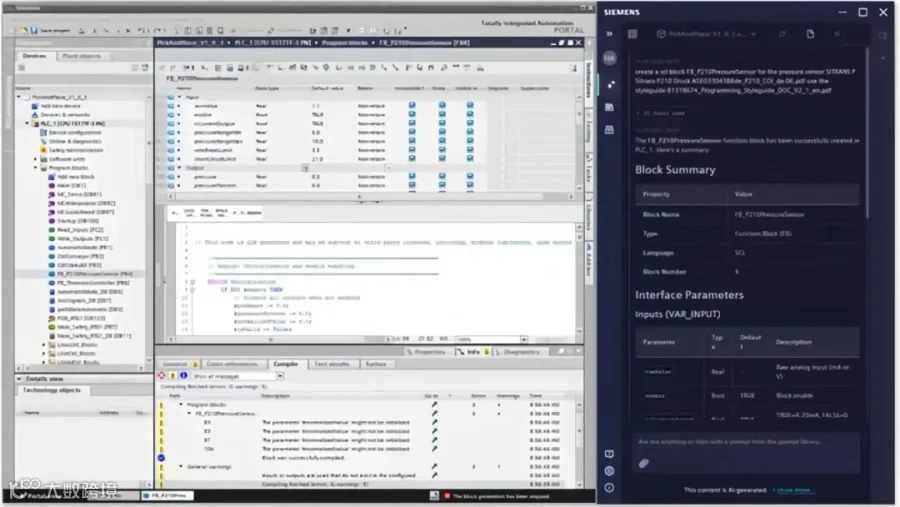
Task: Open the Instructions side tab on the right
Action: pyautogui.click(x=589, y=79)
